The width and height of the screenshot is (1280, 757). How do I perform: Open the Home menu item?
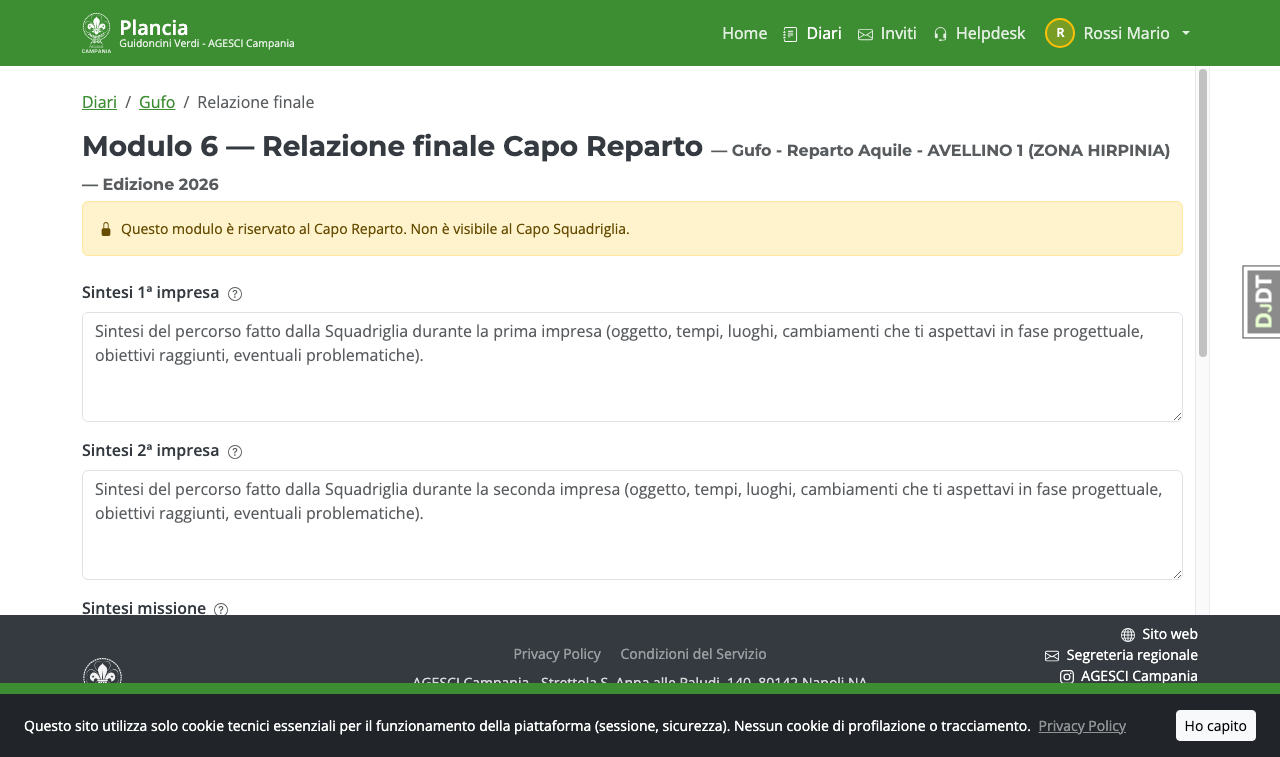744,33
